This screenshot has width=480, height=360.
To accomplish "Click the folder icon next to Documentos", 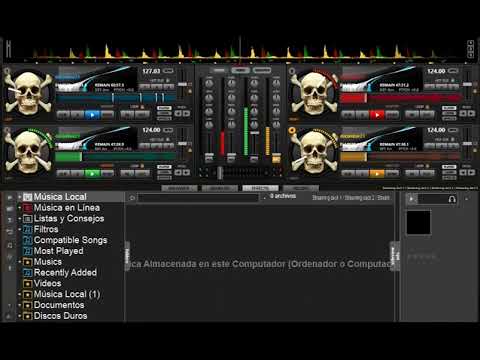I will (28, 305).
